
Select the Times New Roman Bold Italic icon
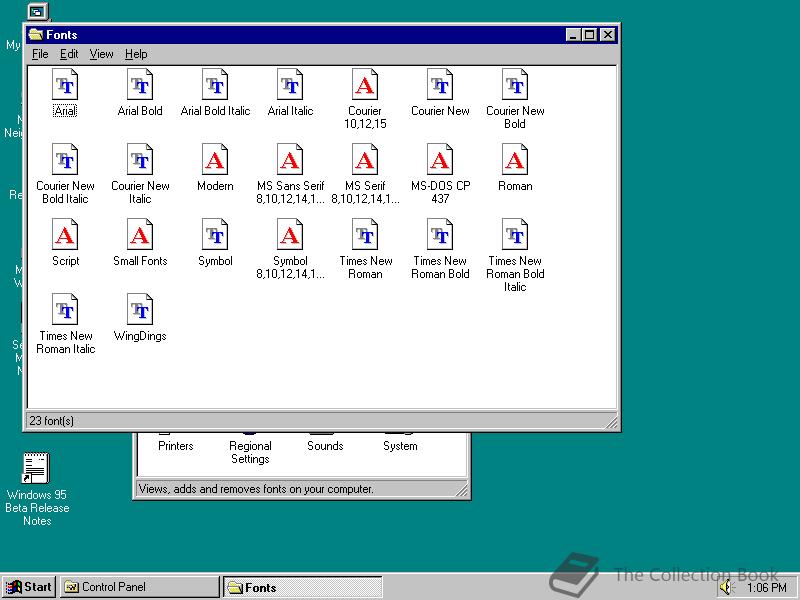click(x=515, y=235)
